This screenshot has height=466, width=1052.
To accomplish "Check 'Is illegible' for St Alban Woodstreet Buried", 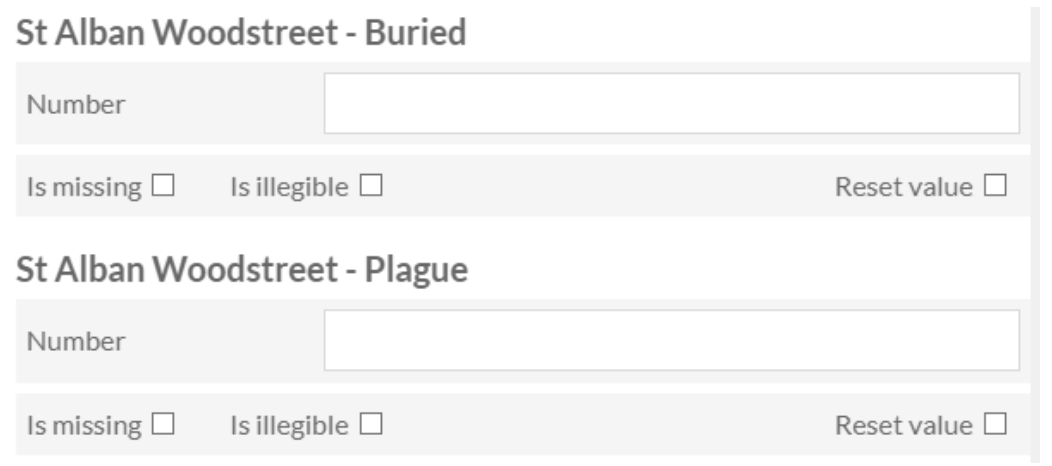I will [x=371, y=185].
